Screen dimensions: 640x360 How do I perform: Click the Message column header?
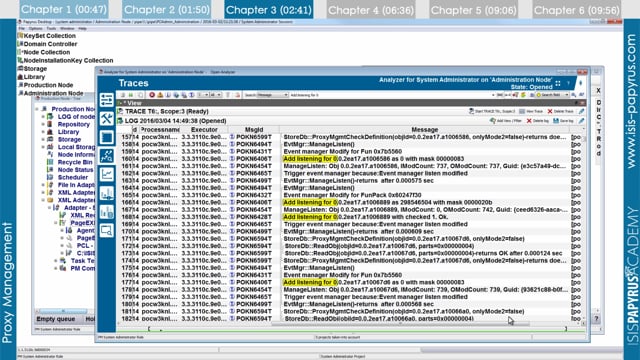tap(424, 129)
